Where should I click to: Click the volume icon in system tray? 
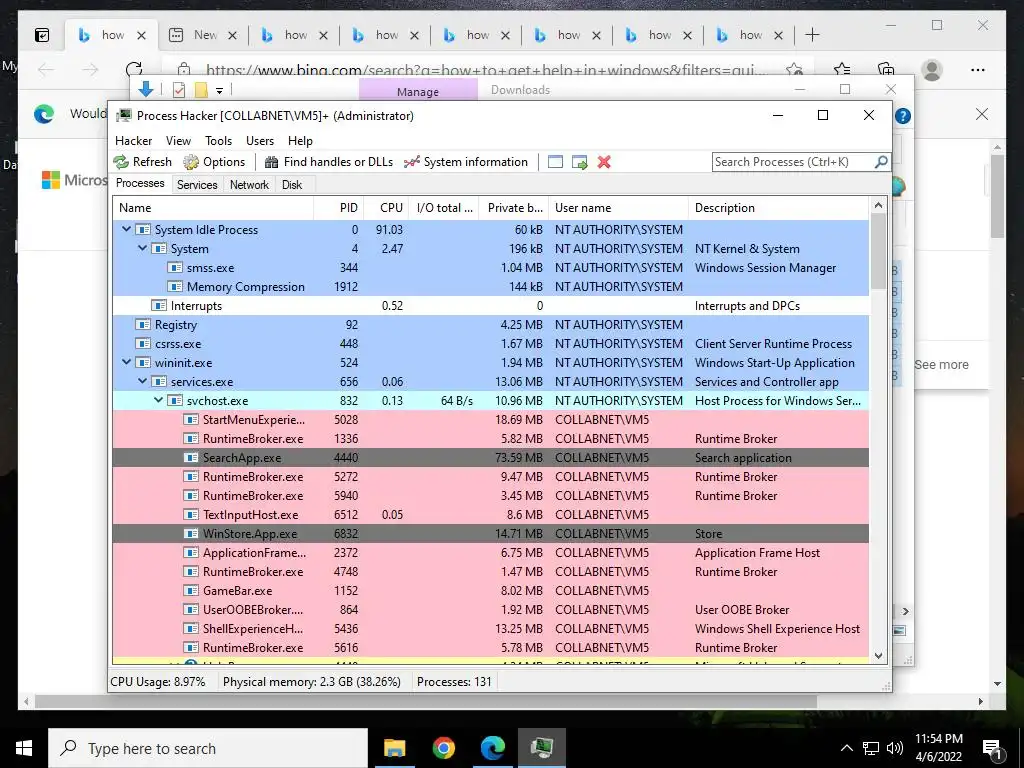click(895, 748)
